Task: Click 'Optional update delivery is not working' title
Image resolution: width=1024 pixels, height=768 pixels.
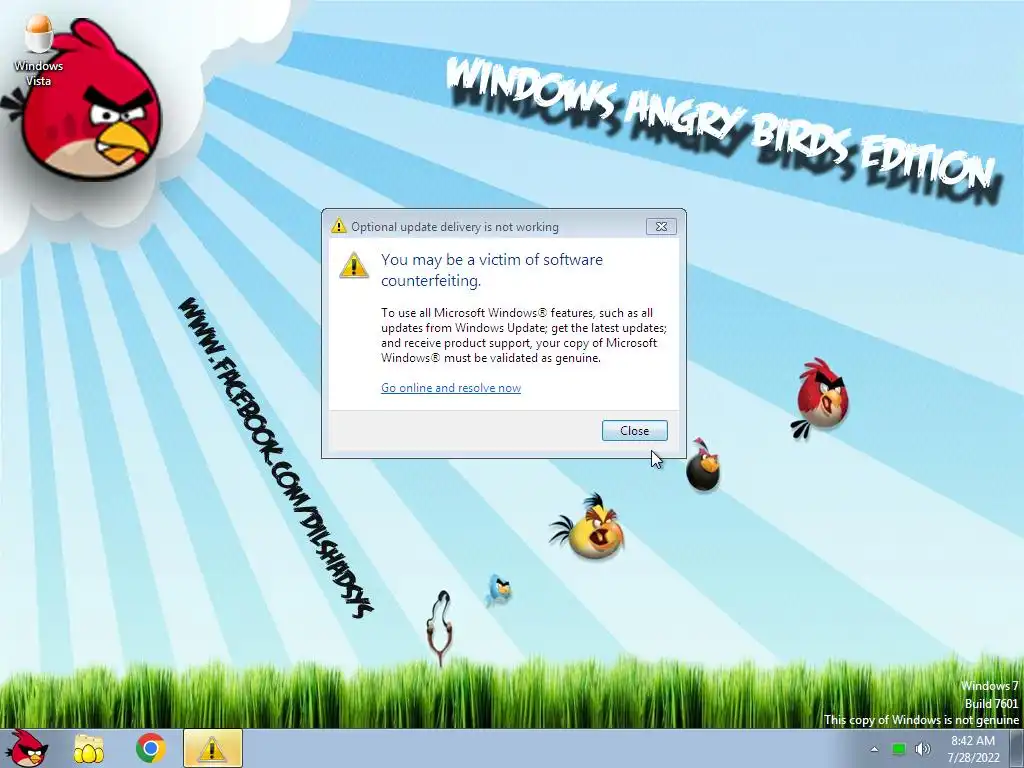Action: pos(455,227)
